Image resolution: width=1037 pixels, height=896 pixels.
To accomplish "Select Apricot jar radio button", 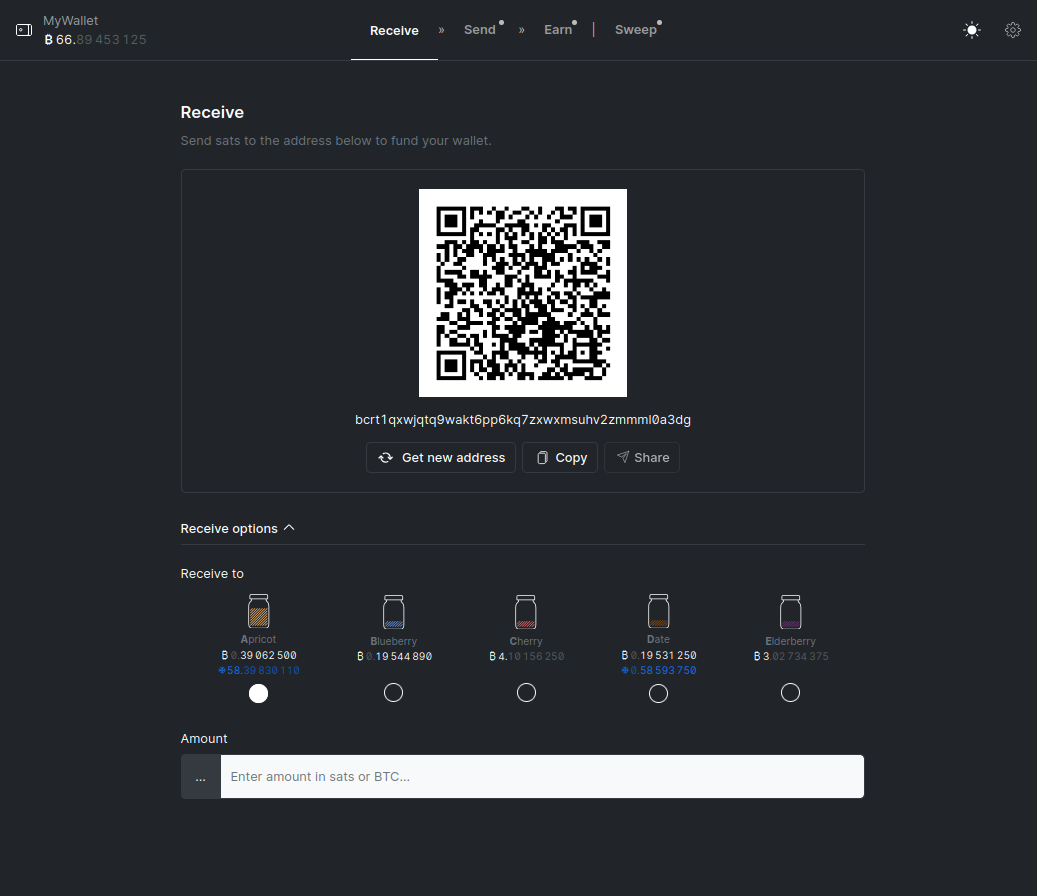I will click(x=259, y=694).
